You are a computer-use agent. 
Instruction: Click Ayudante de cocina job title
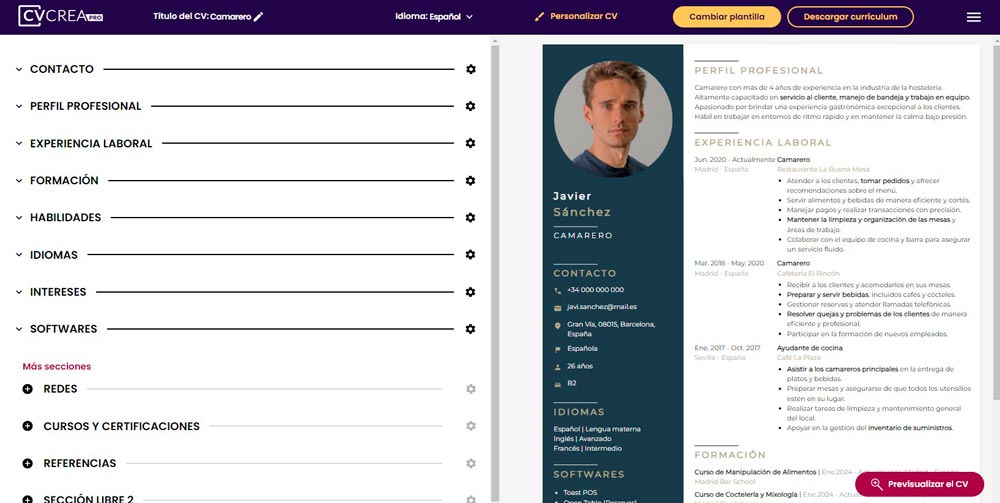[809, 348]
